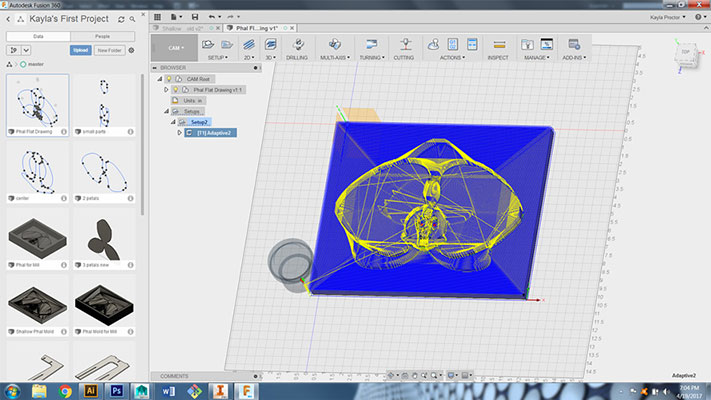
Task: Click the ViewCube TOP face
Action: pos(685,54)
